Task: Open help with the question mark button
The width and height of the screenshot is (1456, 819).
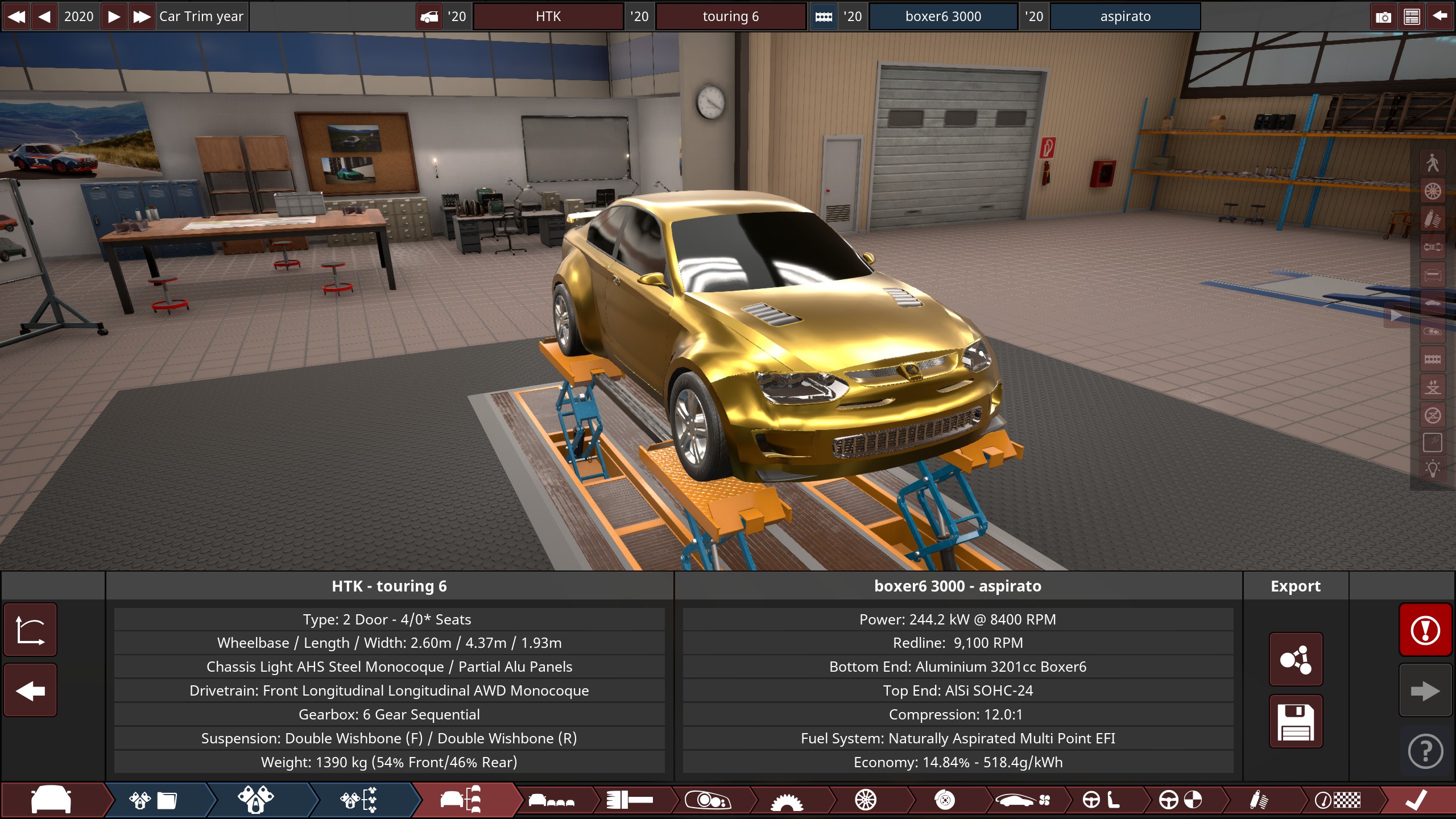Action: click(1425, 751)
